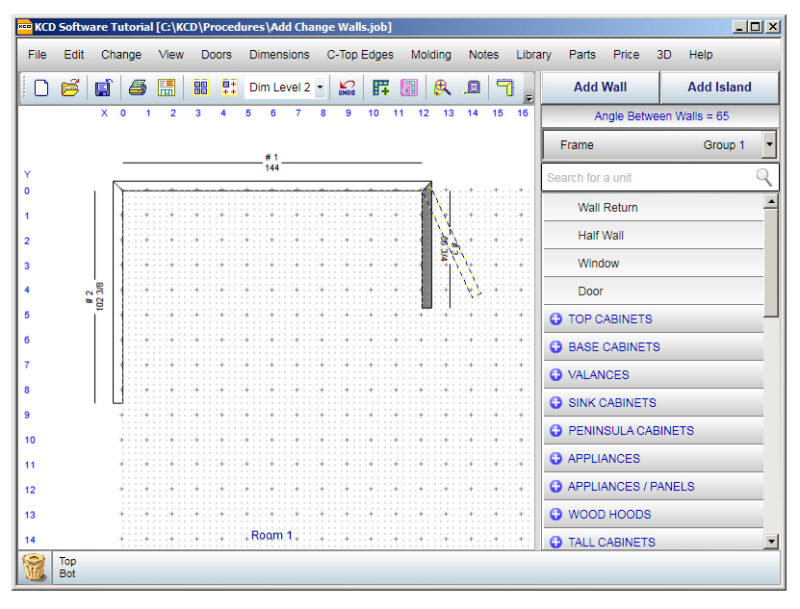The width and height of the screenshot is (800, 609).
Task: Click the Add Wall button
Action: click(600, 87)
